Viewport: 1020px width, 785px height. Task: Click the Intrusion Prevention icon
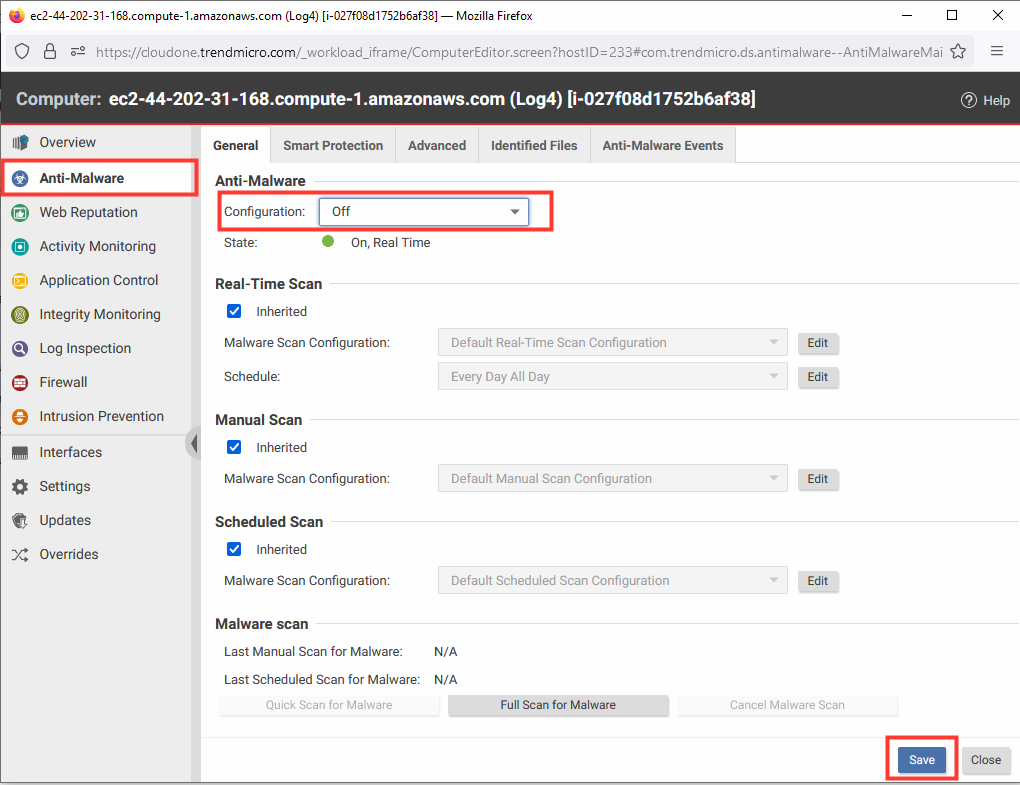[20, 416]
